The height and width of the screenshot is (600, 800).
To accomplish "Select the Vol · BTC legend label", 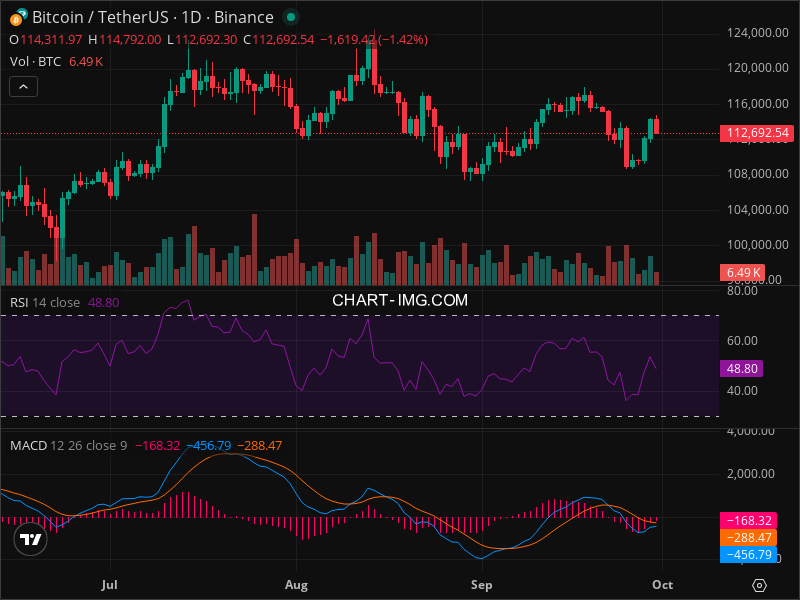I will [35, 62].
